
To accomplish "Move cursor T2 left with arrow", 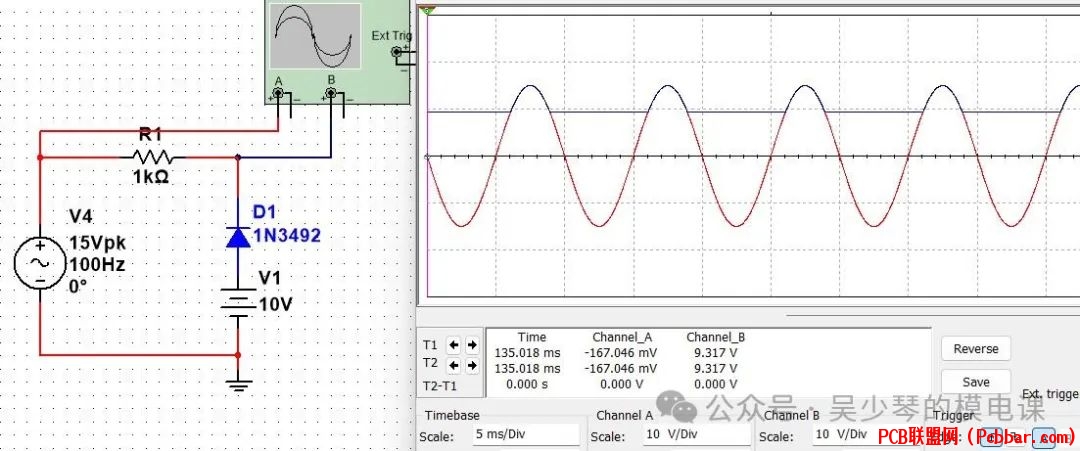I will 454,365.
